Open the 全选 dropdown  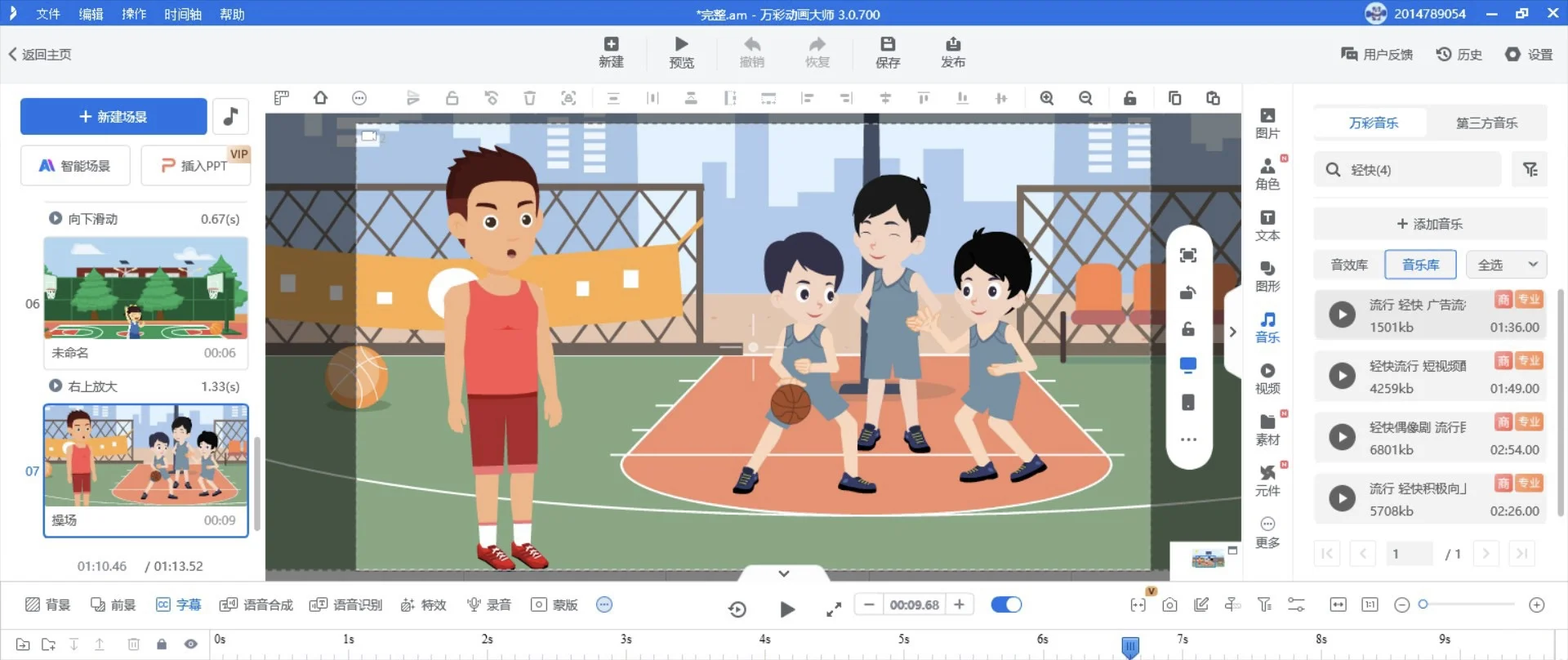[1506, 265]
